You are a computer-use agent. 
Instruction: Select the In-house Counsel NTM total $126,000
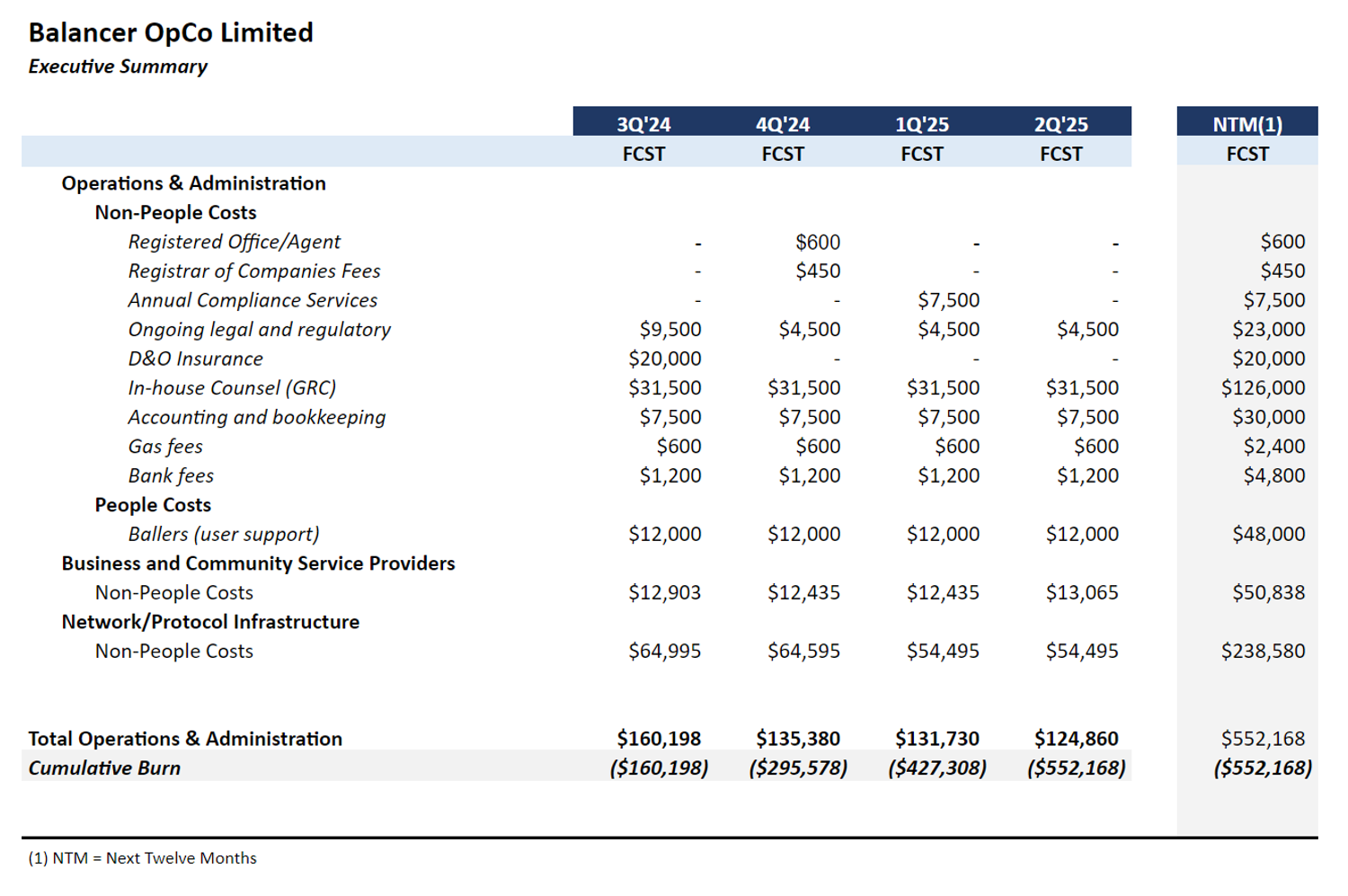pos(1263,388)
